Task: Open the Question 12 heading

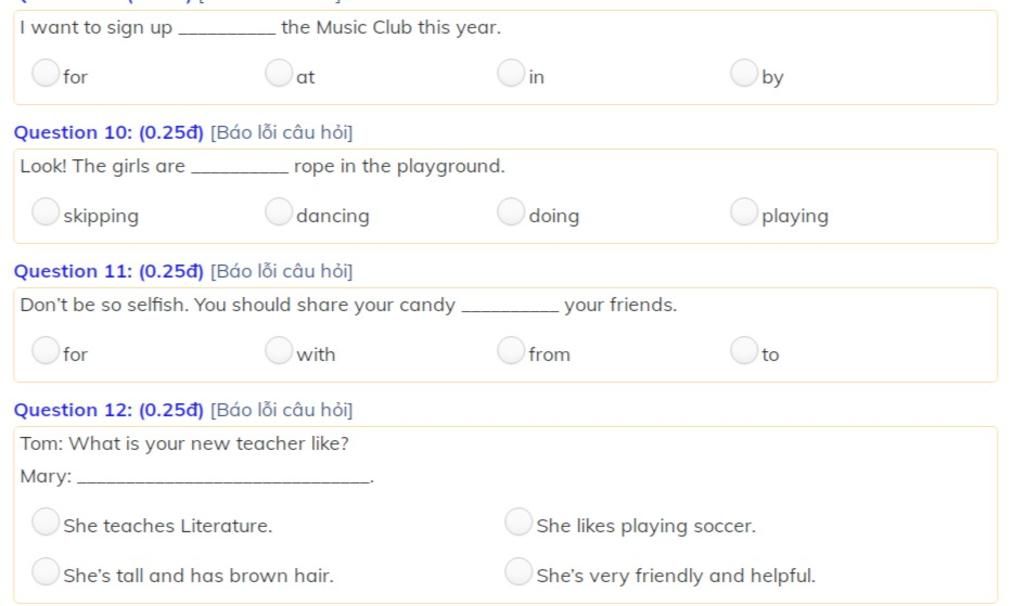Action: coord(108,410)
